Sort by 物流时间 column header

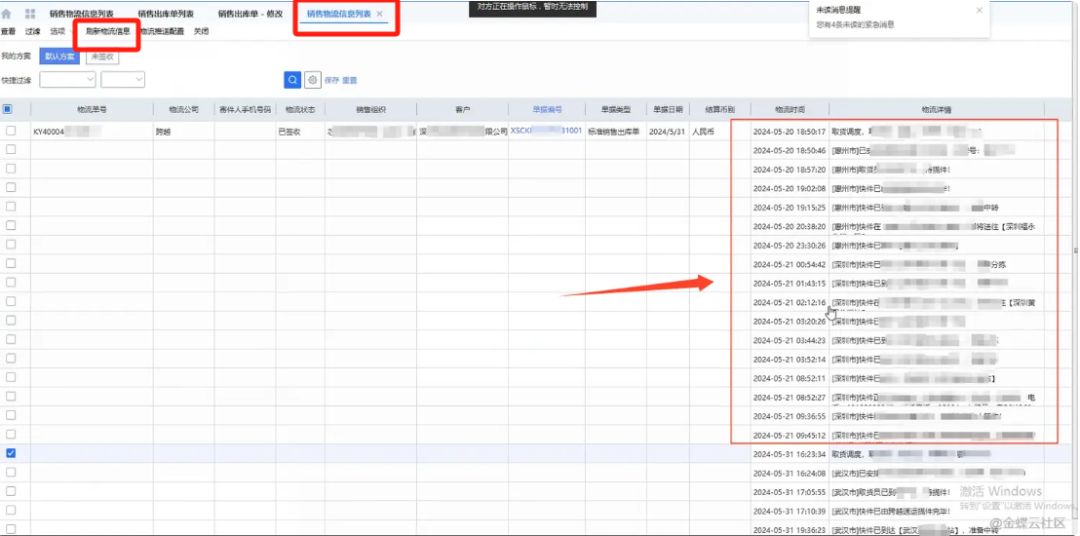tap(790, 109)
